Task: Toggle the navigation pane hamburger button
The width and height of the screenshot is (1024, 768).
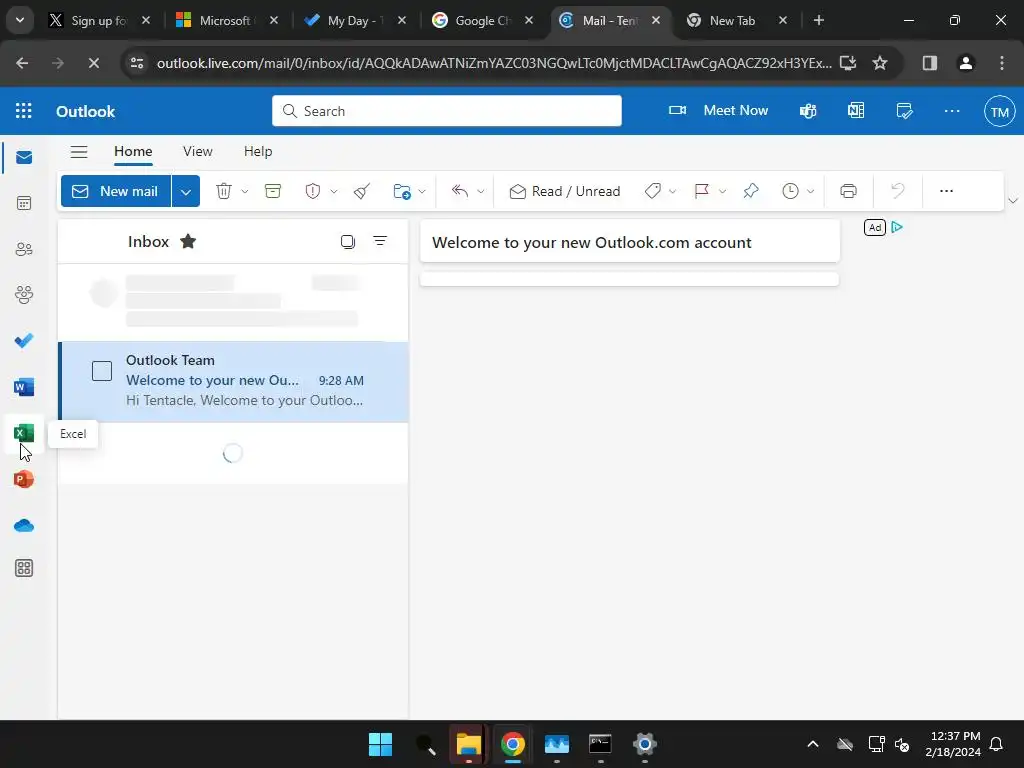Action: pos(79,152)
